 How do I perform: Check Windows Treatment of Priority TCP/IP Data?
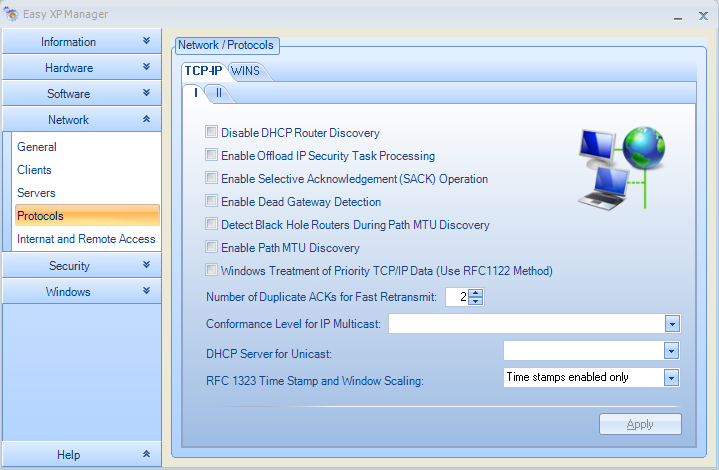point(211,270)
